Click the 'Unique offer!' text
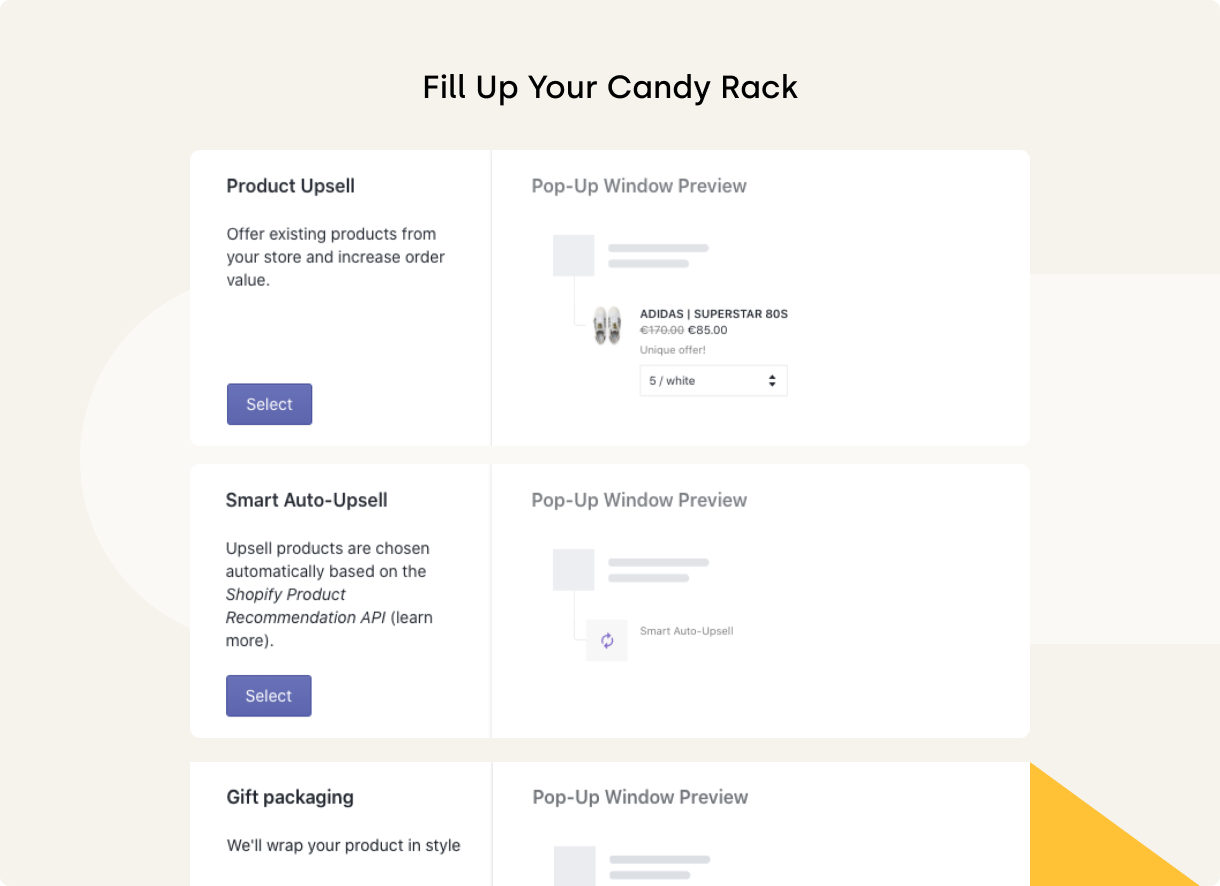 tap(673, 350)
